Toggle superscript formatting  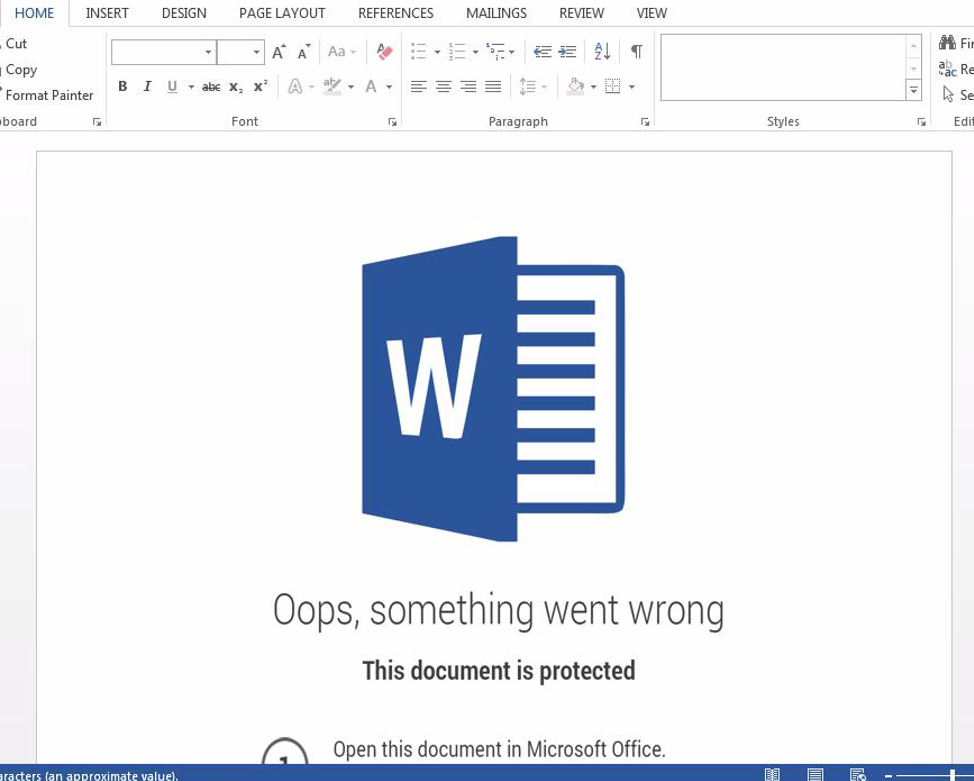pos(261,86)
